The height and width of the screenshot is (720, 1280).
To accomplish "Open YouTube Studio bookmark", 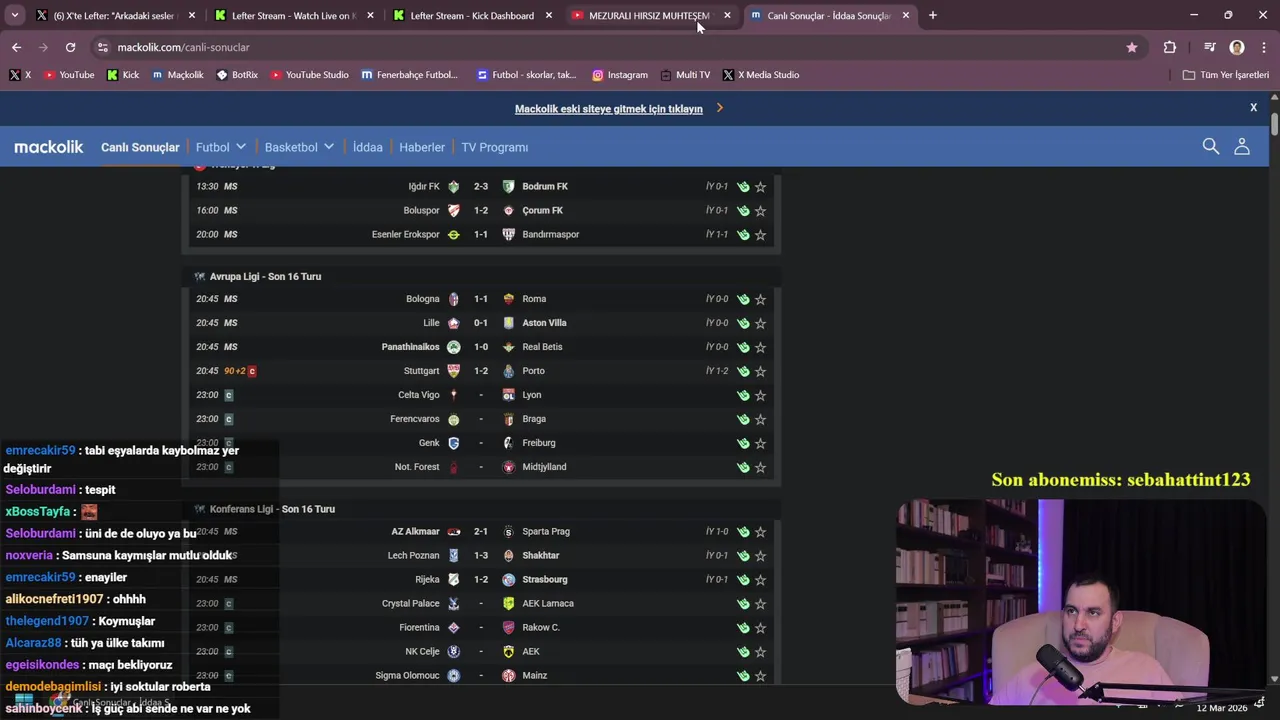I will pyautogui.click(x=309, y=75).
